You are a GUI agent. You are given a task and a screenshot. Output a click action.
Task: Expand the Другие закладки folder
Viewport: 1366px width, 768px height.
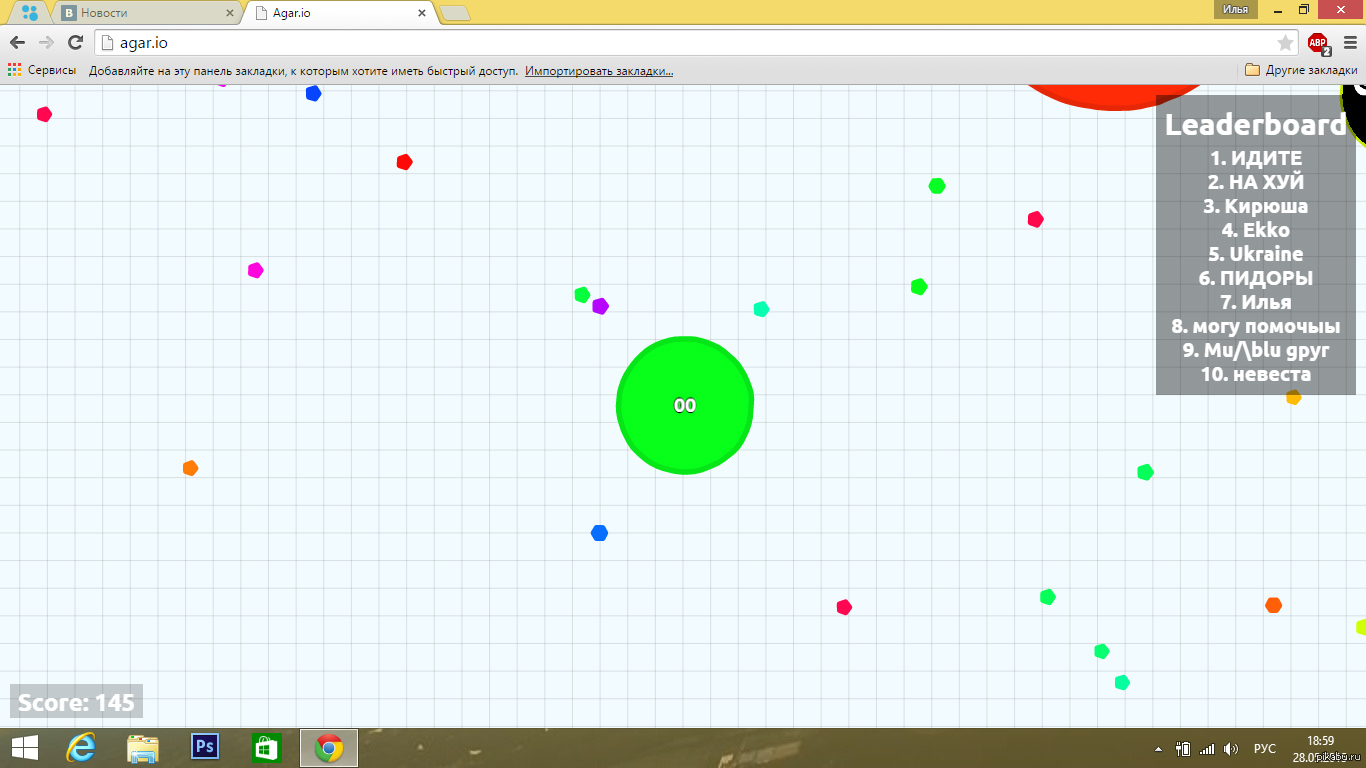(1301, 71)
